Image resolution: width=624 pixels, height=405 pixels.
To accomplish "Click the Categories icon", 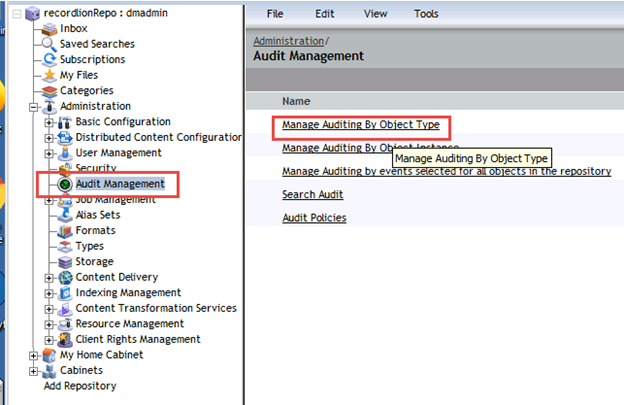I will point(51,91).
